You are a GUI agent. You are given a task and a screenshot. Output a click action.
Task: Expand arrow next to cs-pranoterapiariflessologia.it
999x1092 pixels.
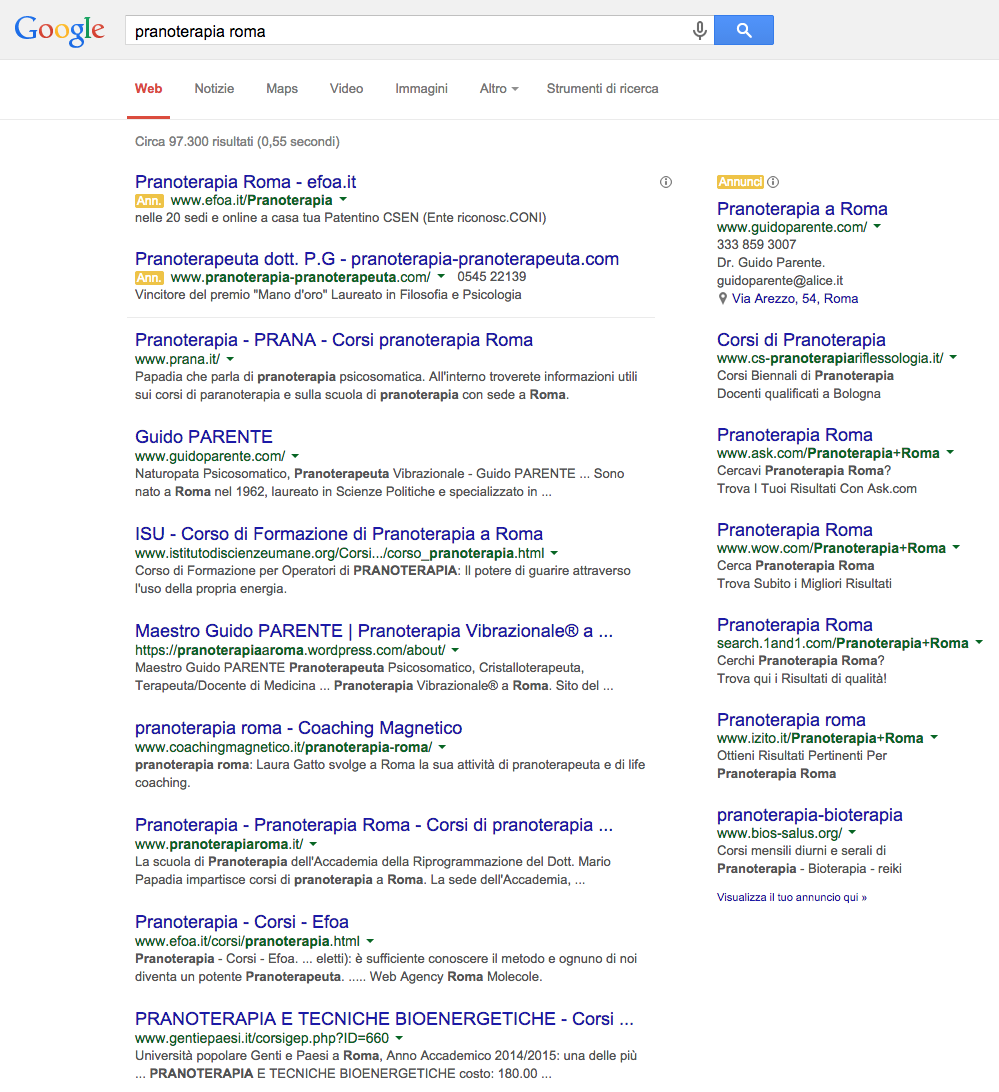click(954, 357)
